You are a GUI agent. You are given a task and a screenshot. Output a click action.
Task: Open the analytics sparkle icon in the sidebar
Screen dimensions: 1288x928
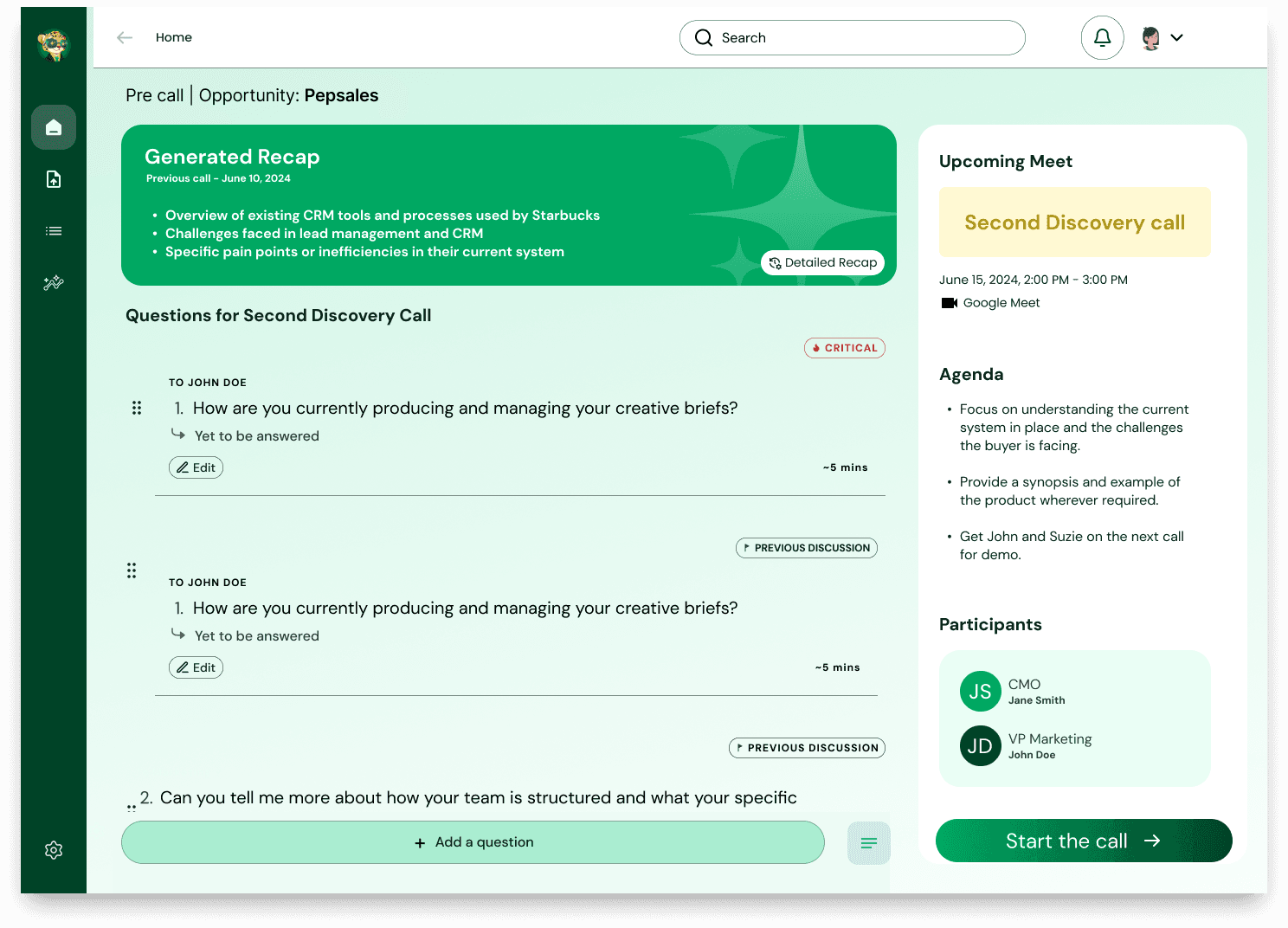[x=54, y=282]
